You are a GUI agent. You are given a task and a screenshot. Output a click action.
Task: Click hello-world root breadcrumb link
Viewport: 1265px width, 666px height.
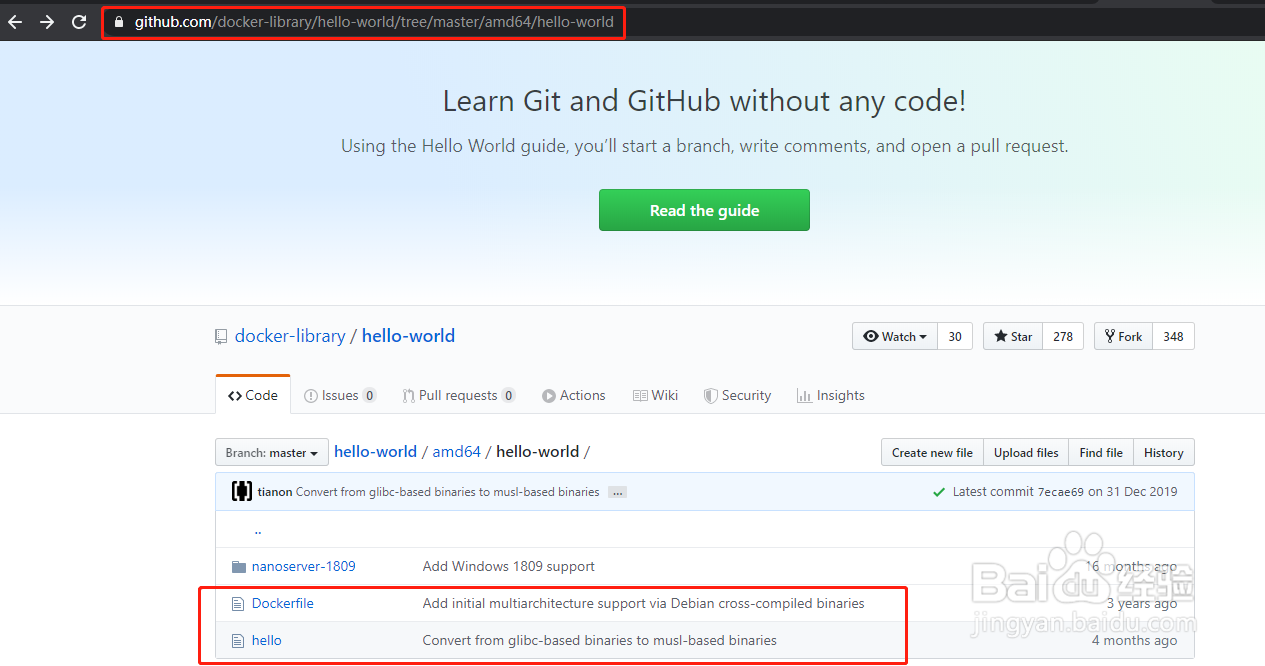tap(375, 451)
